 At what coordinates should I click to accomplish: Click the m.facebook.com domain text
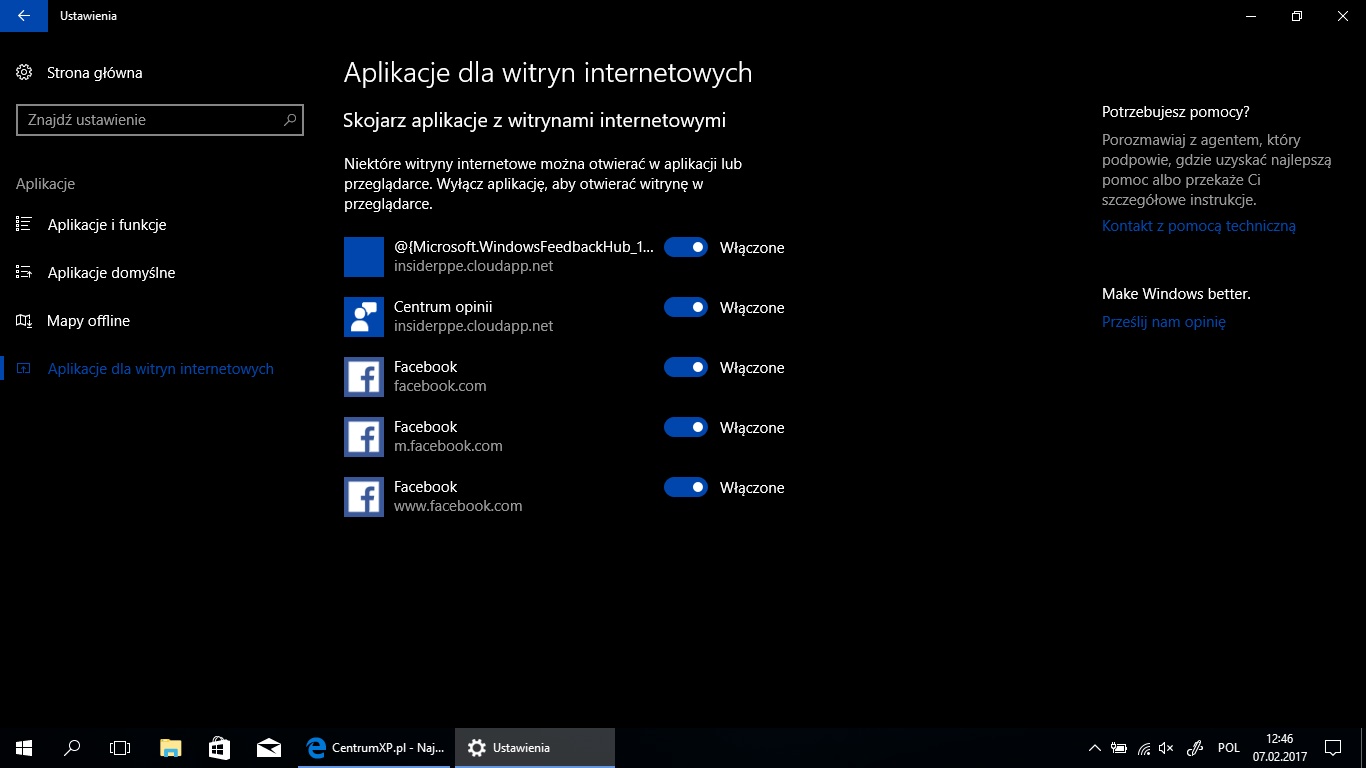(x=448, y=446)
